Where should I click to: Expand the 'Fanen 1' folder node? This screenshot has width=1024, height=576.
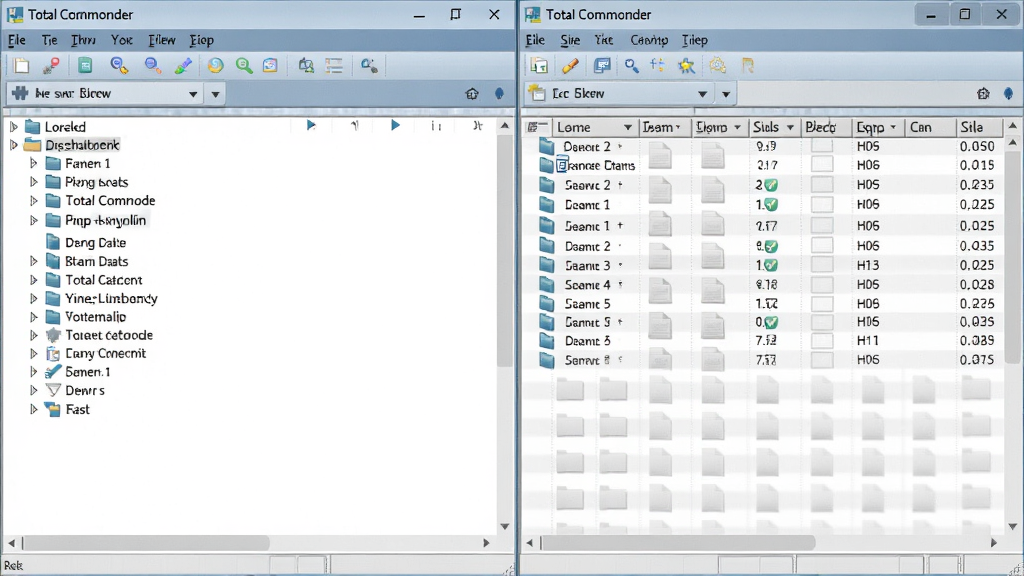pyautogui.click(x=33, y=163)
